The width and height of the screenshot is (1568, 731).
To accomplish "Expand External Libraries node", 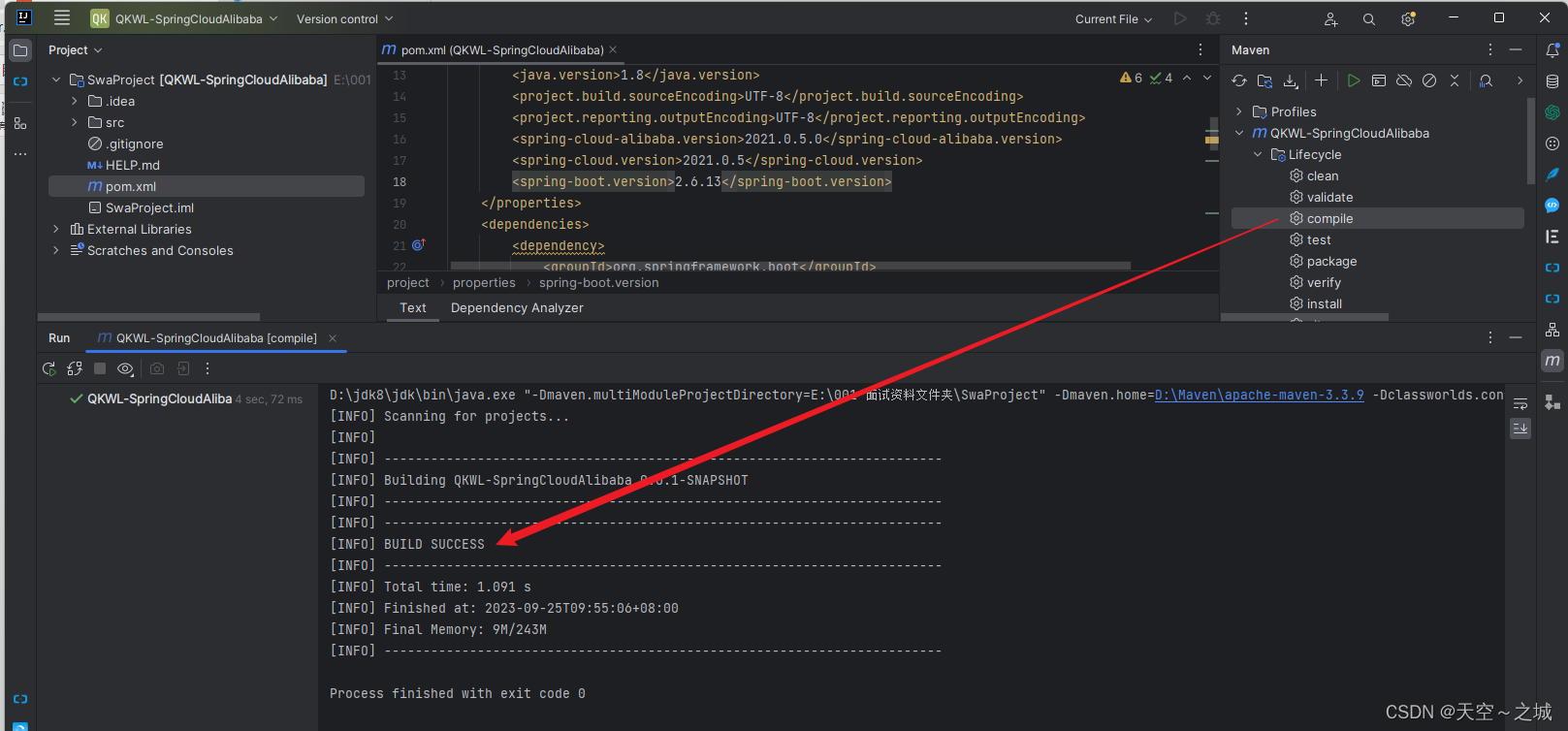I will tap(56, 229).
